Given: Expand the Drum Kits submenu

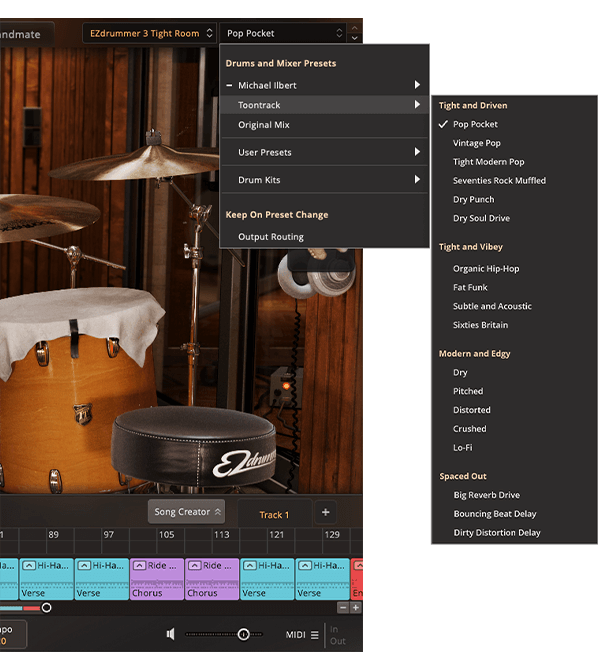Looking at the screenshot, I should click(323, 180).
